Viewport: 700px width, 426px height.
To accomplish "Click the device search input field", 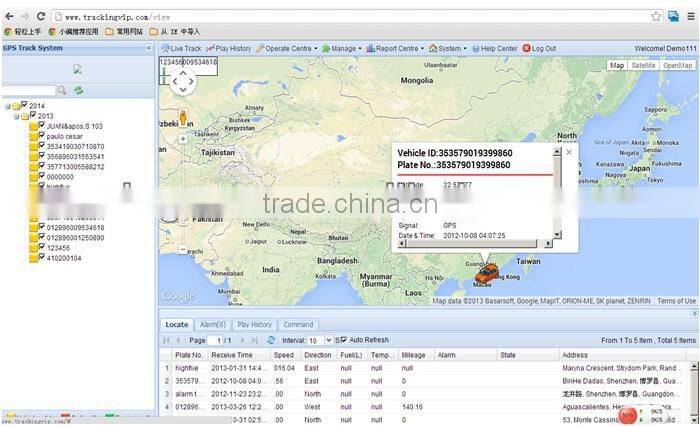I will pos(28,90).
